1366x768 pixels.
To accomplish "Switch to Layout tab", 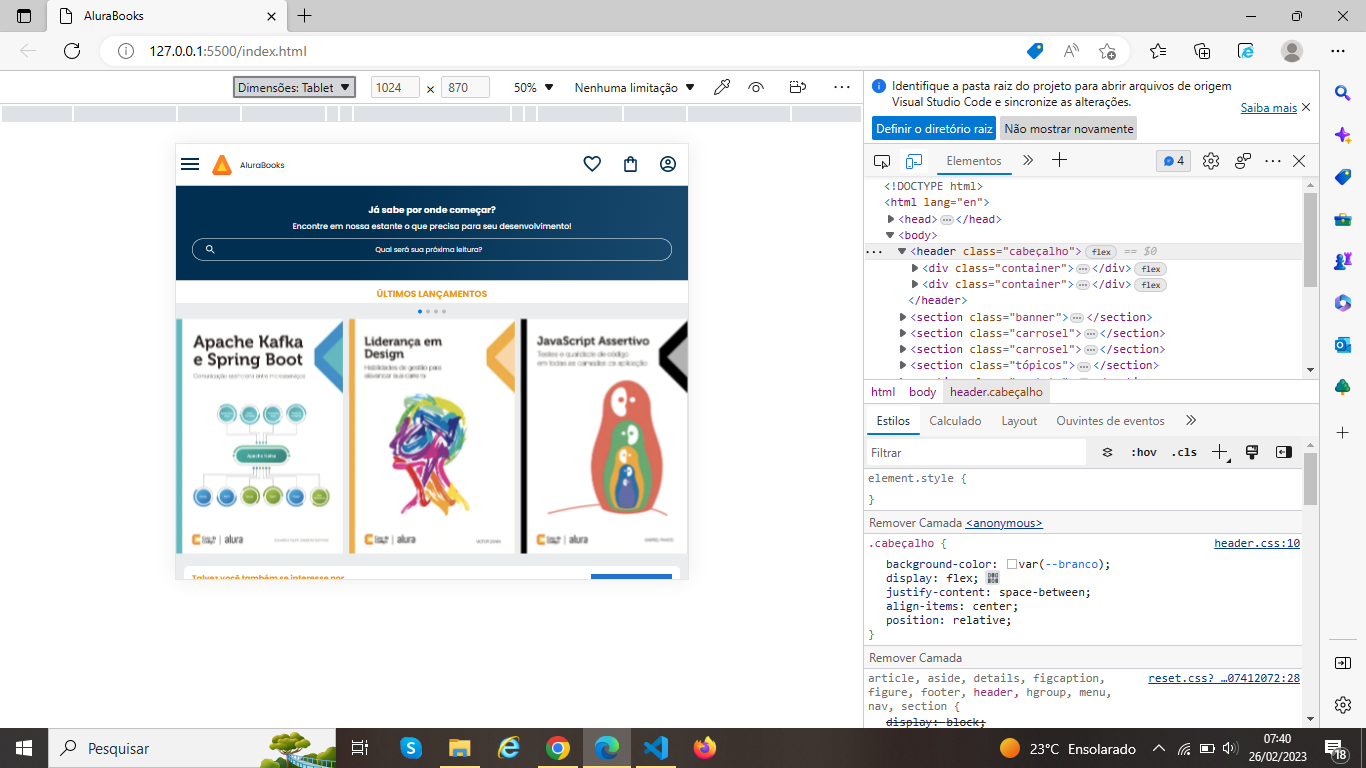I will click(x=1019, y=421).
